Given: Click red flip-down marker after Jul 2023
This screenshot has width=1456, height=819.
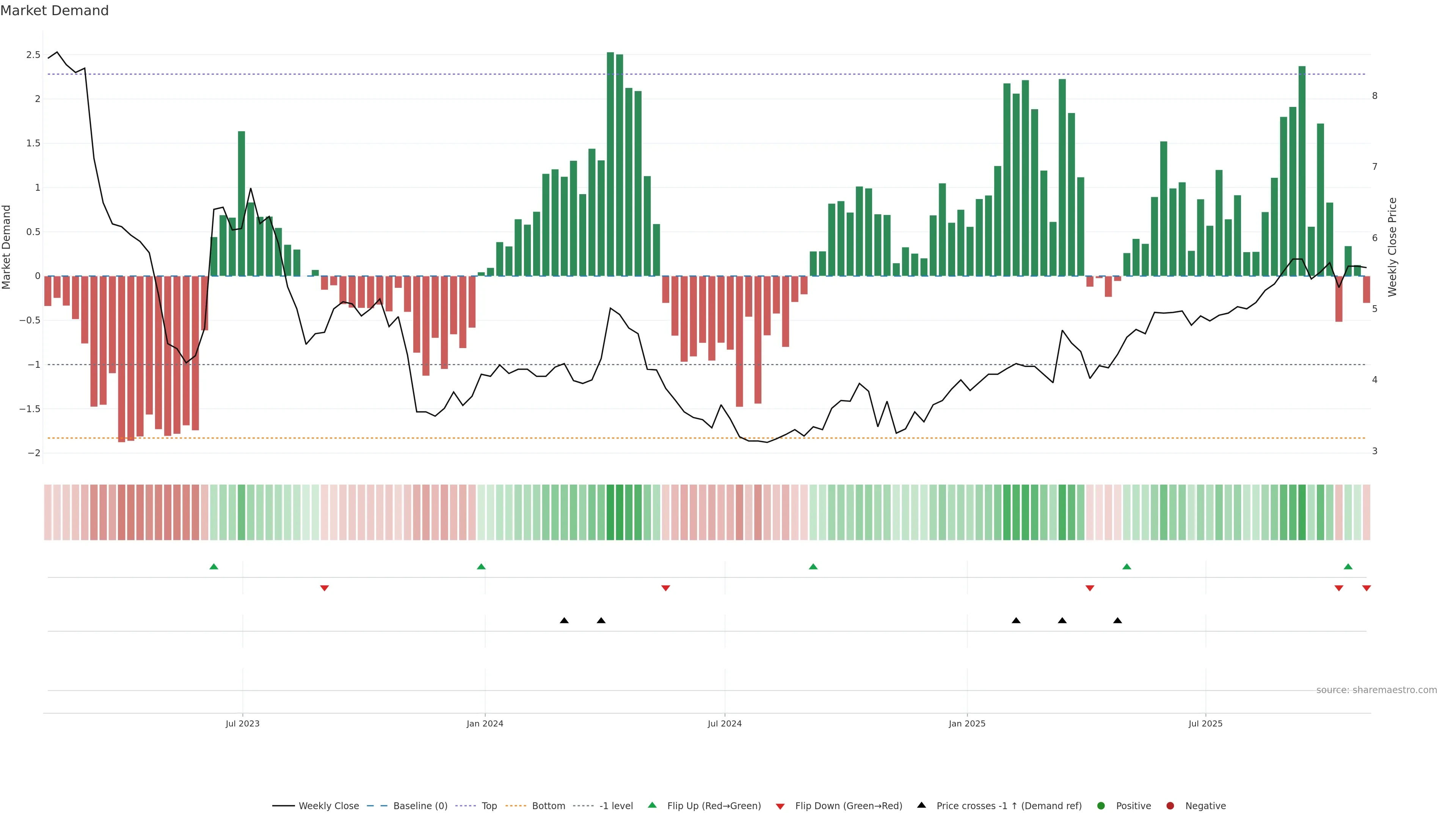Looking at the screenshot, I should click(325, 588).
